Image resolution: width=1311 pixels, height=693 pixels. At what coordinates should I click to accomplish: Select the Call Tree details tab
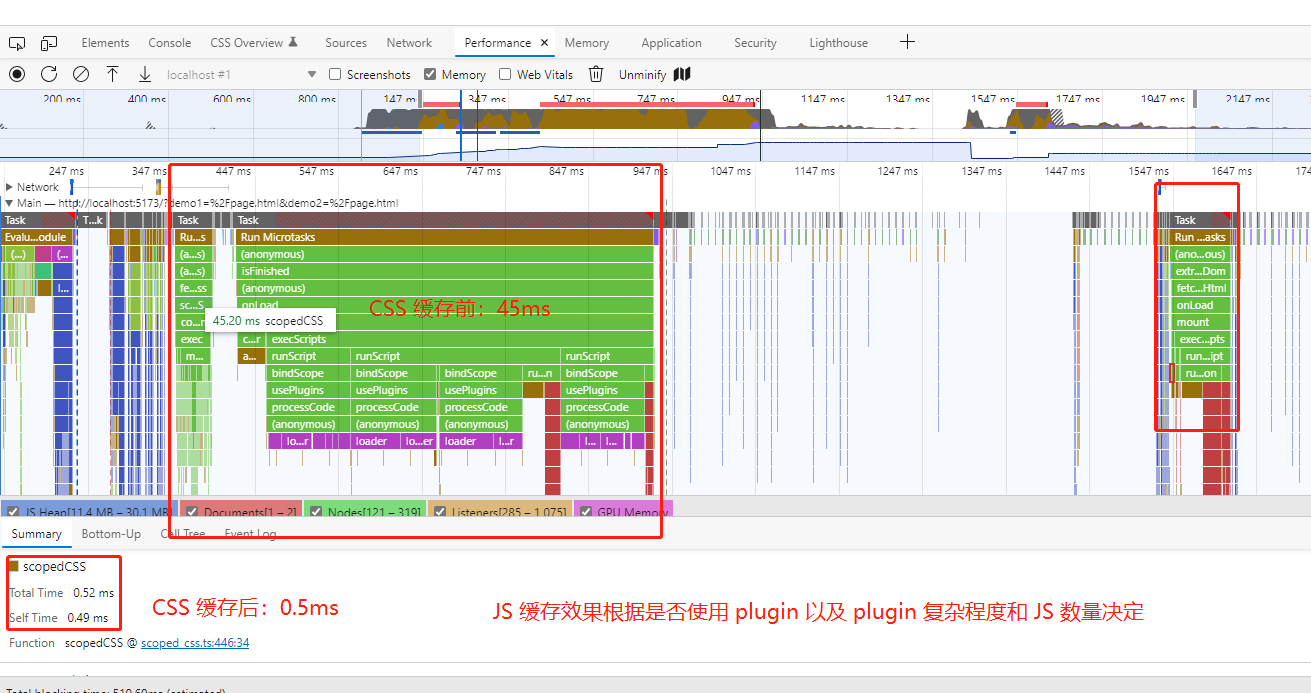[x=183, y=534]
